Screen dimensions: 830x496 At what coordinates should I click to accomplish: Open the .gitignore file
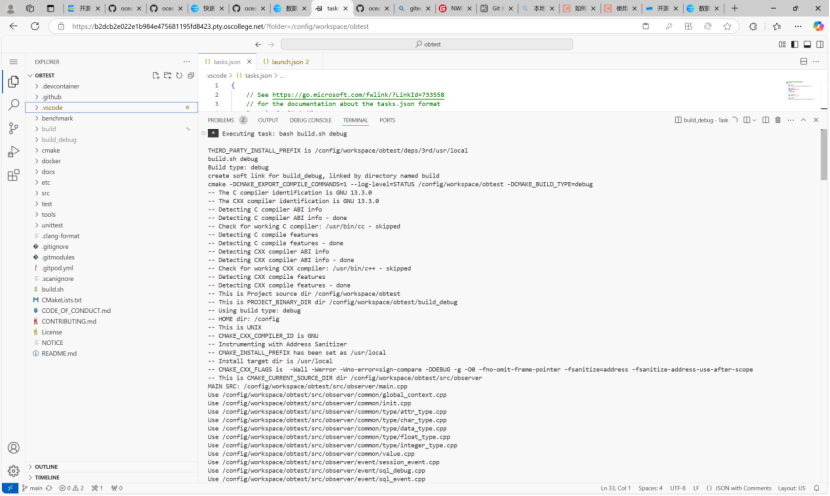111,247
